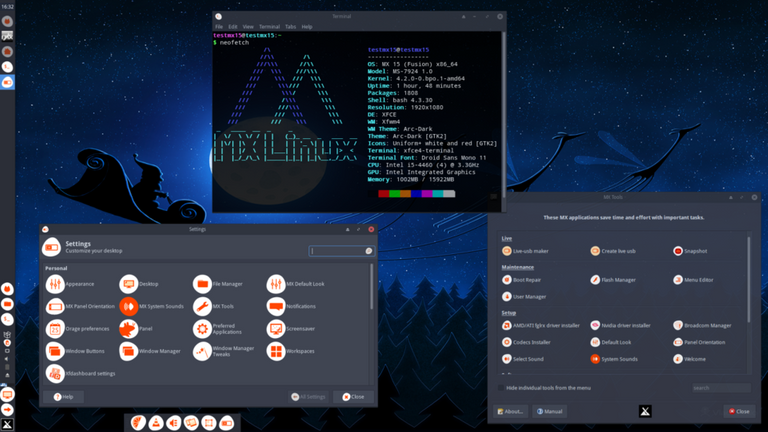Click the logout arrow icon in side panel
Viewport: 768px width, 432px height.
point(7,409)
